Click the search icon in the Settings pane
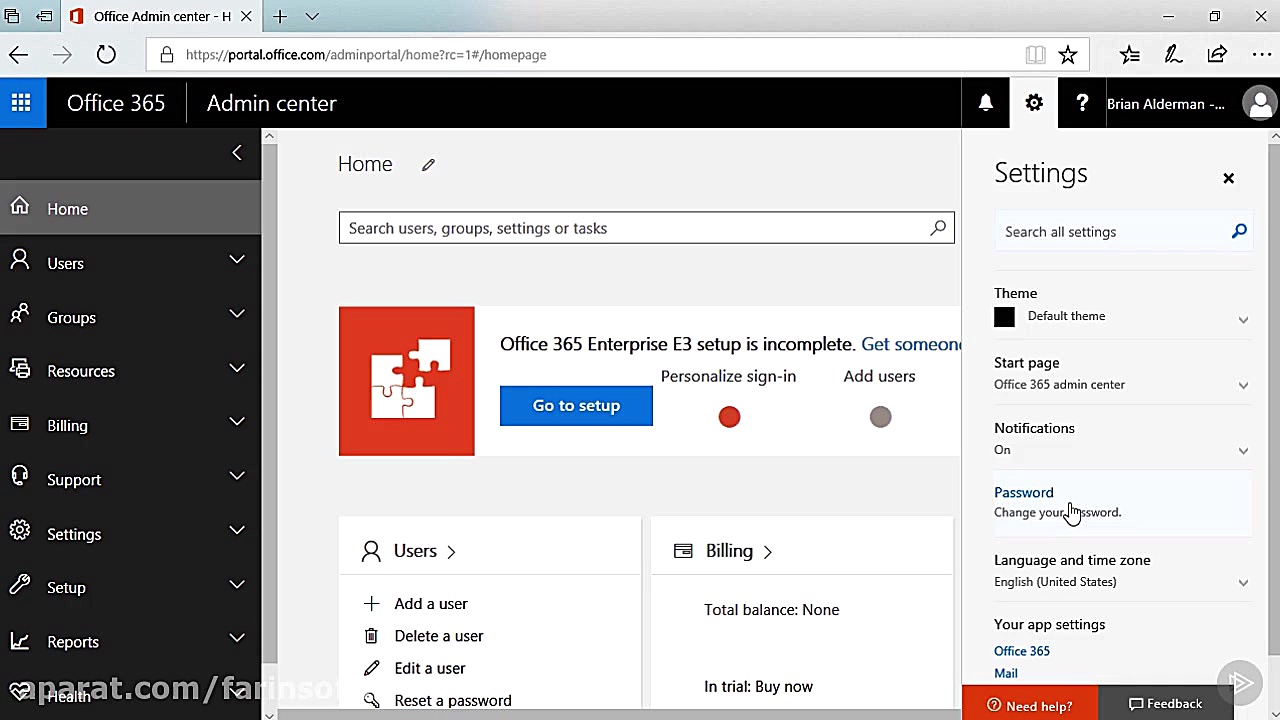The image size is (1280, 720). point(1239,231)
